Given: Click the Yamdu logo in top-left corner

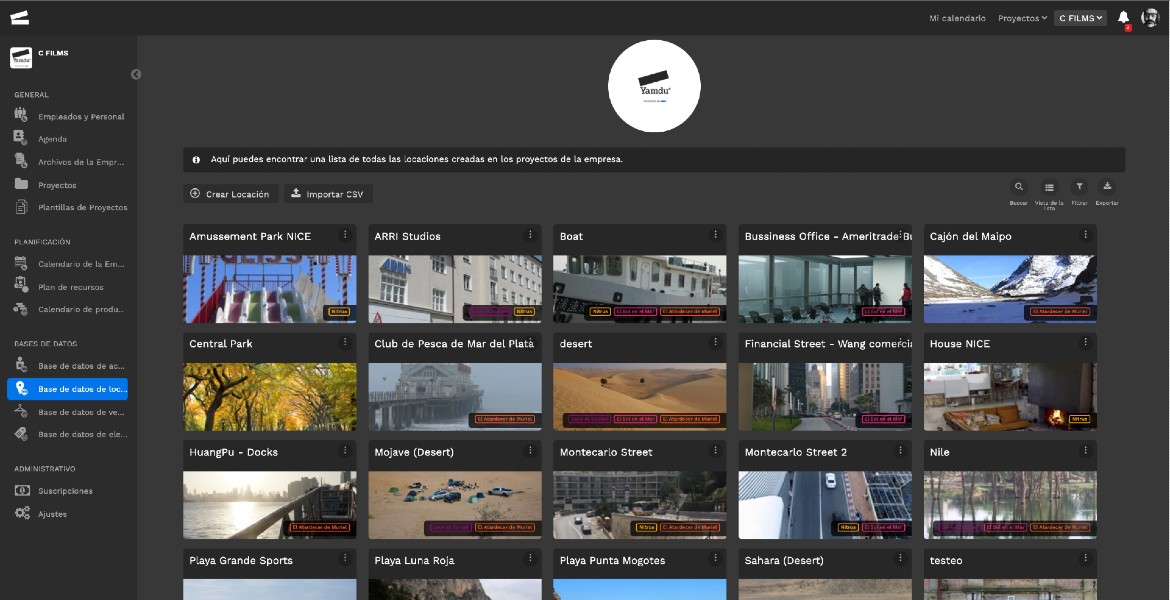Looking at the screenshot, I should (19, 17).
